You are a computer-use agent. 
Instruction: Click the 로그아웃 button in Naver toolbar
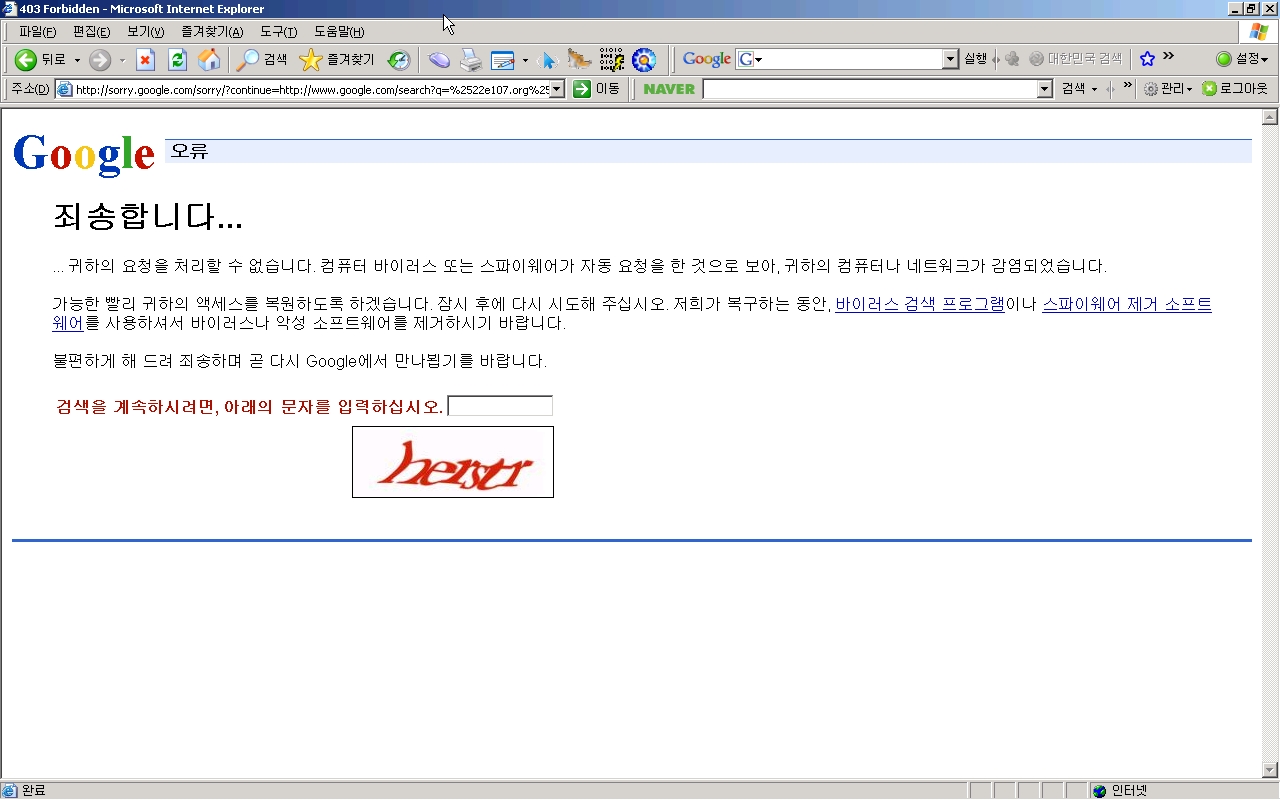(x=1235, y=89)
